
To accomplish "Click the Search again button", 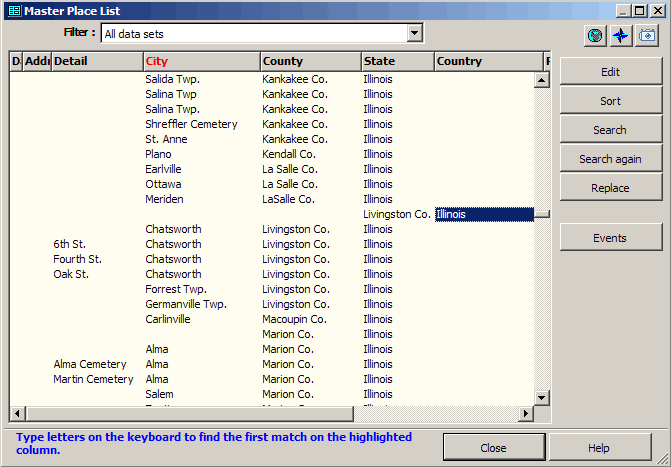I will coord(610,159).
